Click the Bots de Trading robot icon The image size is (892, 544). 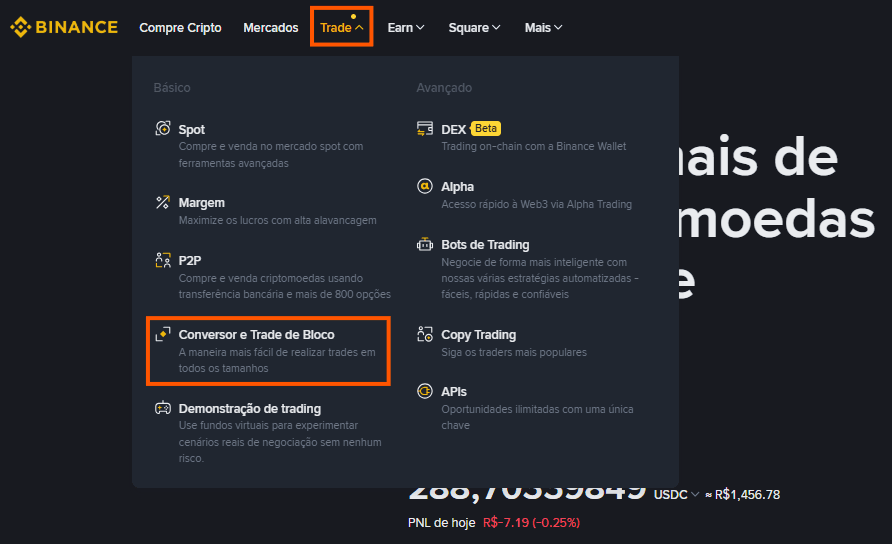coord(425,244)
